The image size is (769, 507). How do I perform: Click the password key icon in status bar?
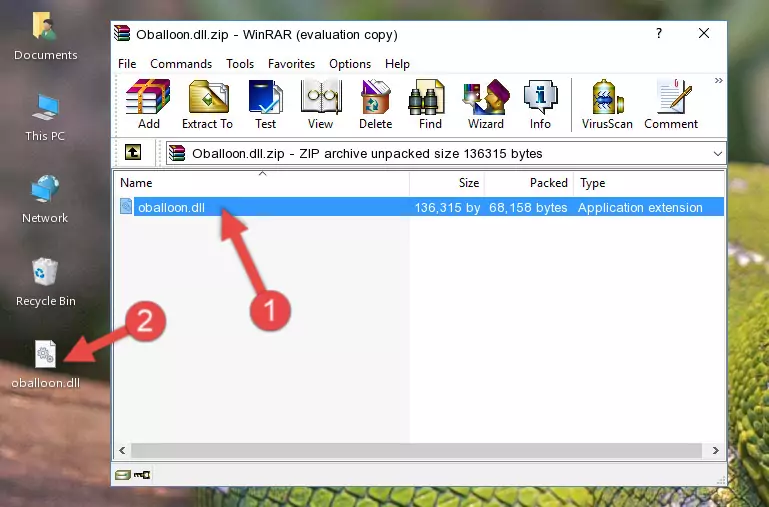tap(142, 474)
